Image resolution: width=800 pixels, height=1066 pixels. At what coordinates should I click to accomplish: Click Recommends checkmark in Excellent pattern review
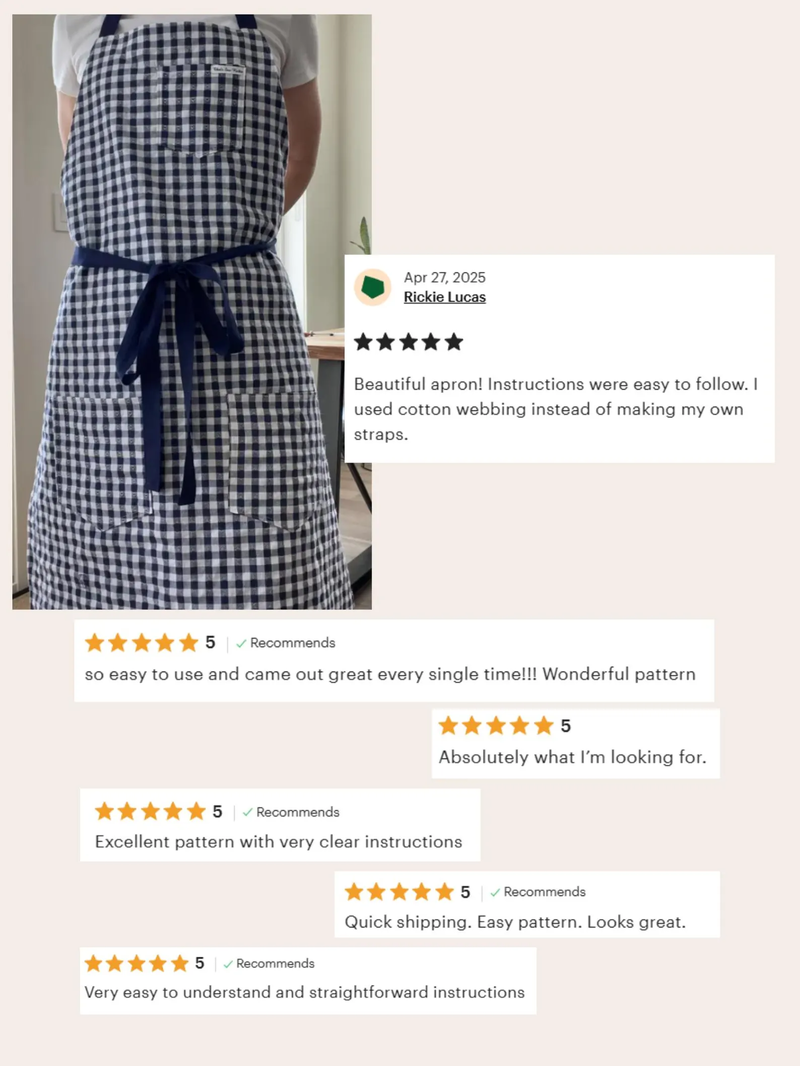tap(291, 812)
